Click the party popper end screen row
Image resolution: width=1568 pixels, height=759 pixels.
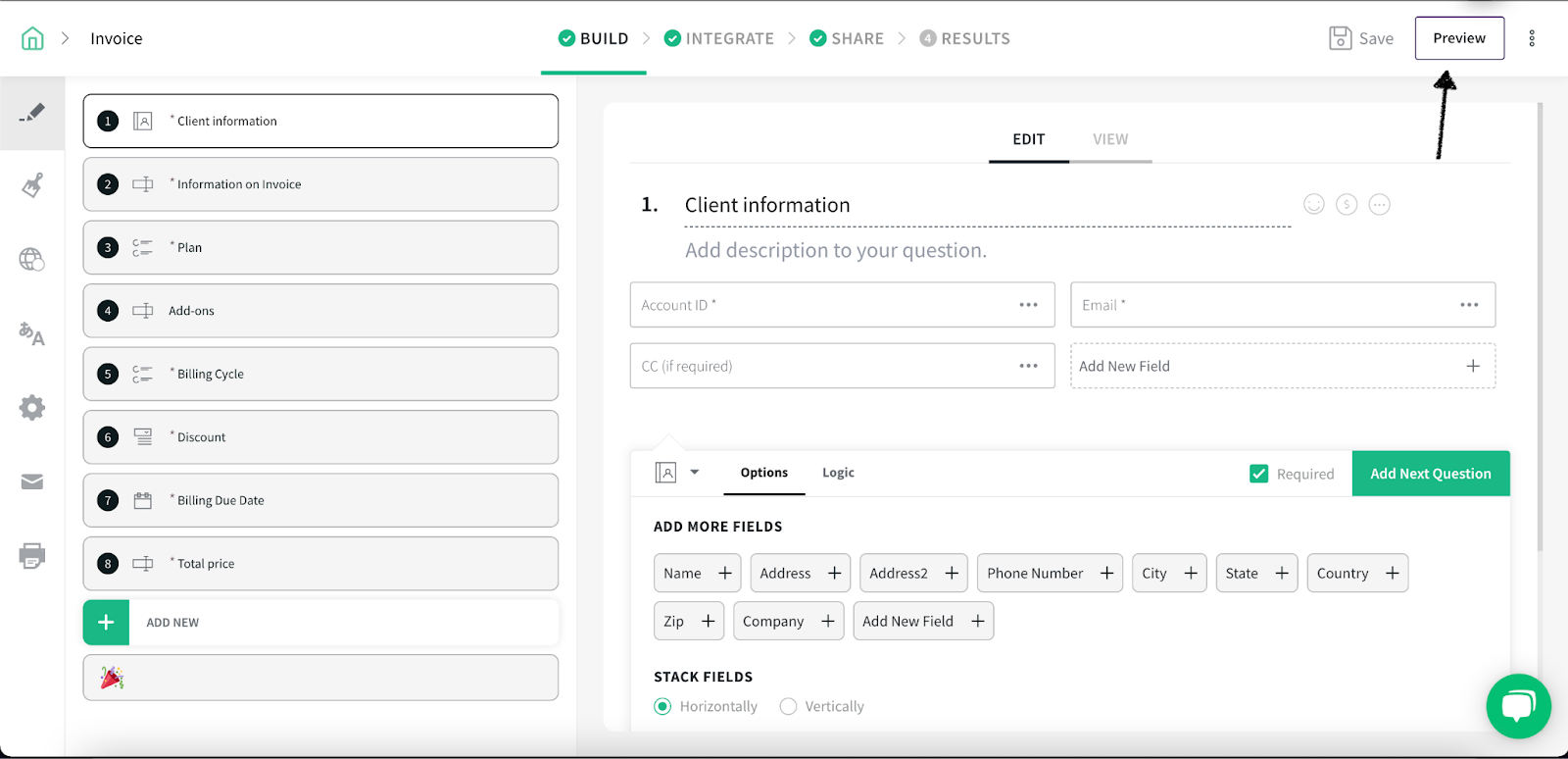point(320,678)
